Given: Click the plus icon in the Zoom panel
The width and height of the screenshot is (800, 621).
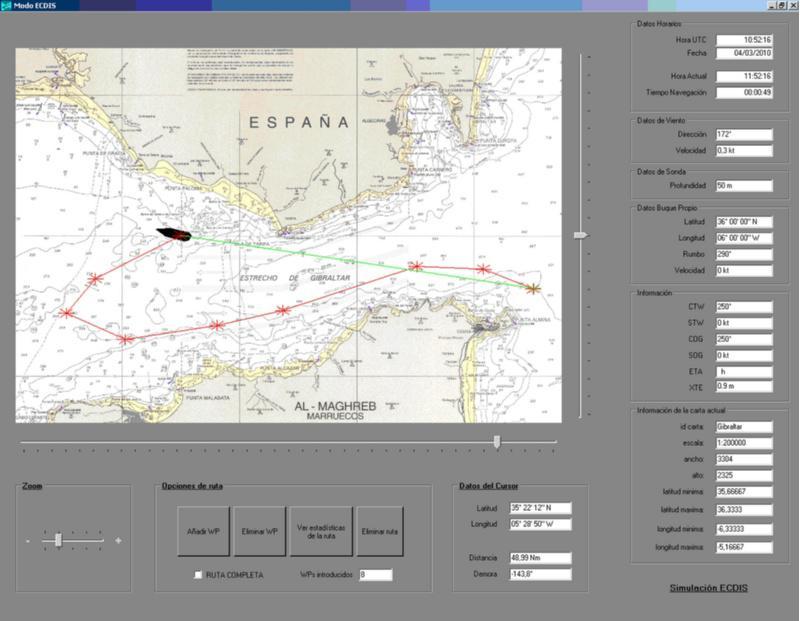Looking at the screenshot, I should click(x=119, y=541).
